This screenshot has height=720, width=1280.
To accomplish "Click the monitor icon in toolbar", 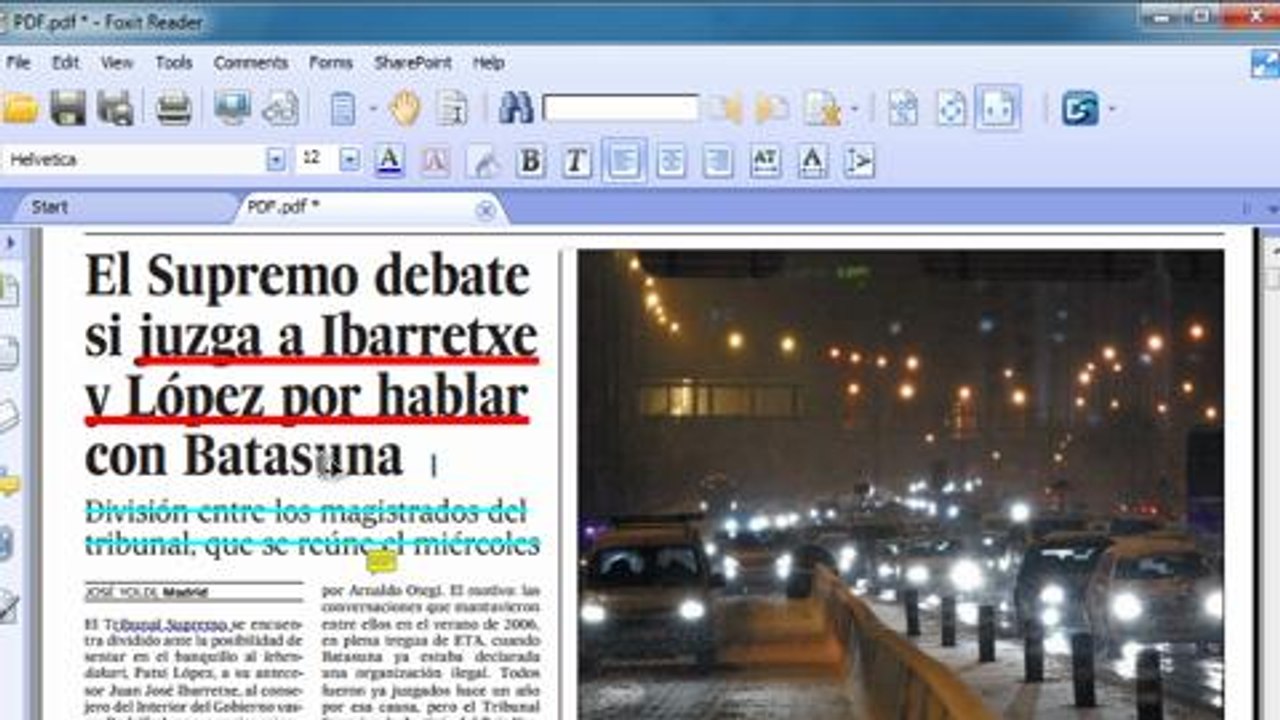I will click(x=232, y=108).
